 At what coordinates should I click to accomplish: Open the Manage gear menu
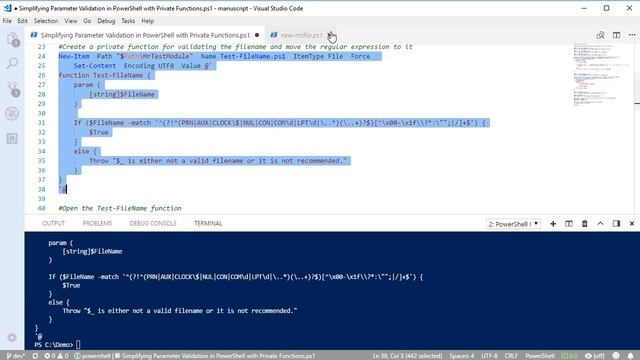(x=12, y=337)
